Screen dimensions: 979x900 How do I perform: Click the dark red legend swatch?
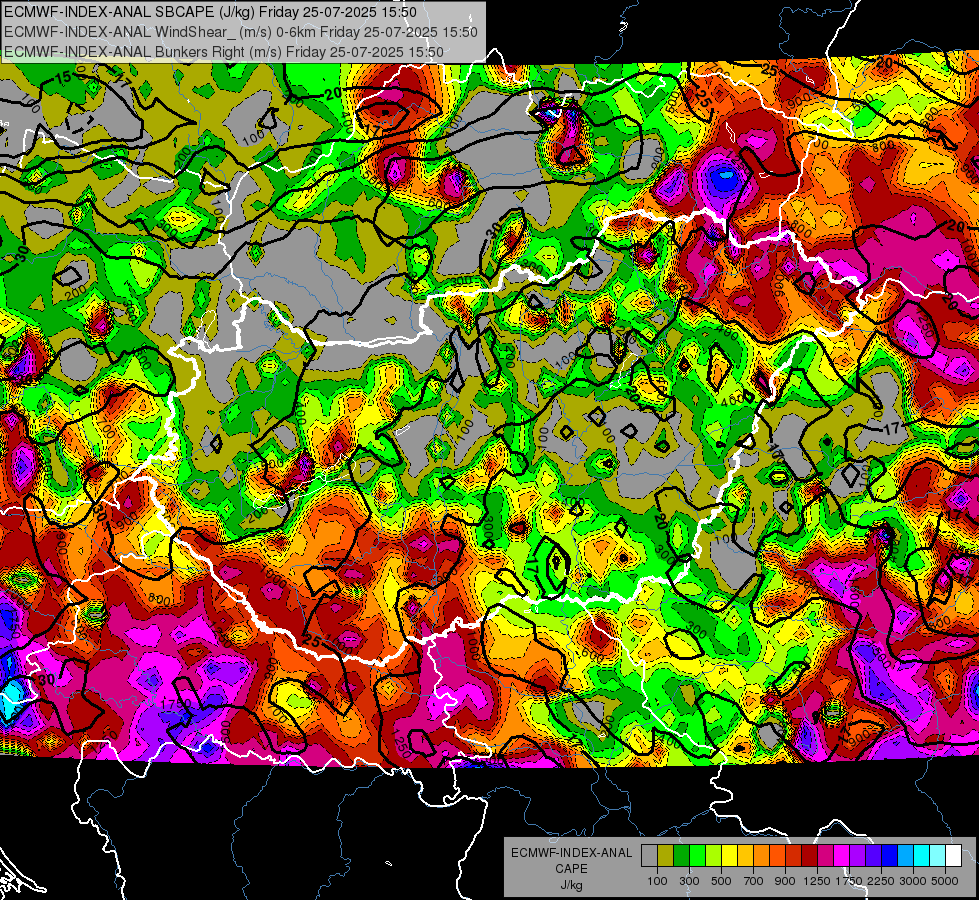[x=810, y=855]
